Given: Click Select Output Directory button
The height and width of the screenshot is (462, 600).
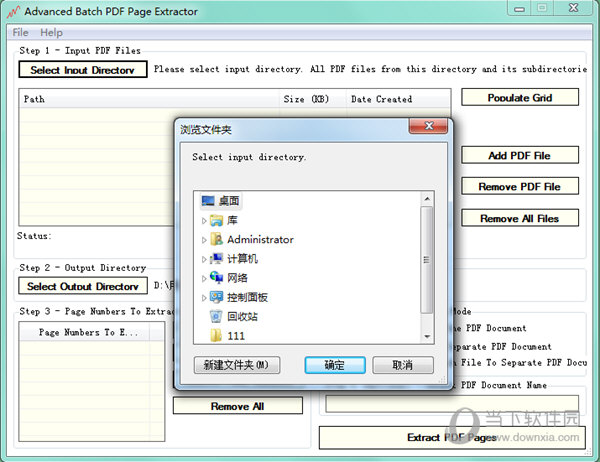Looking at the screenshot, I should 83,286.
